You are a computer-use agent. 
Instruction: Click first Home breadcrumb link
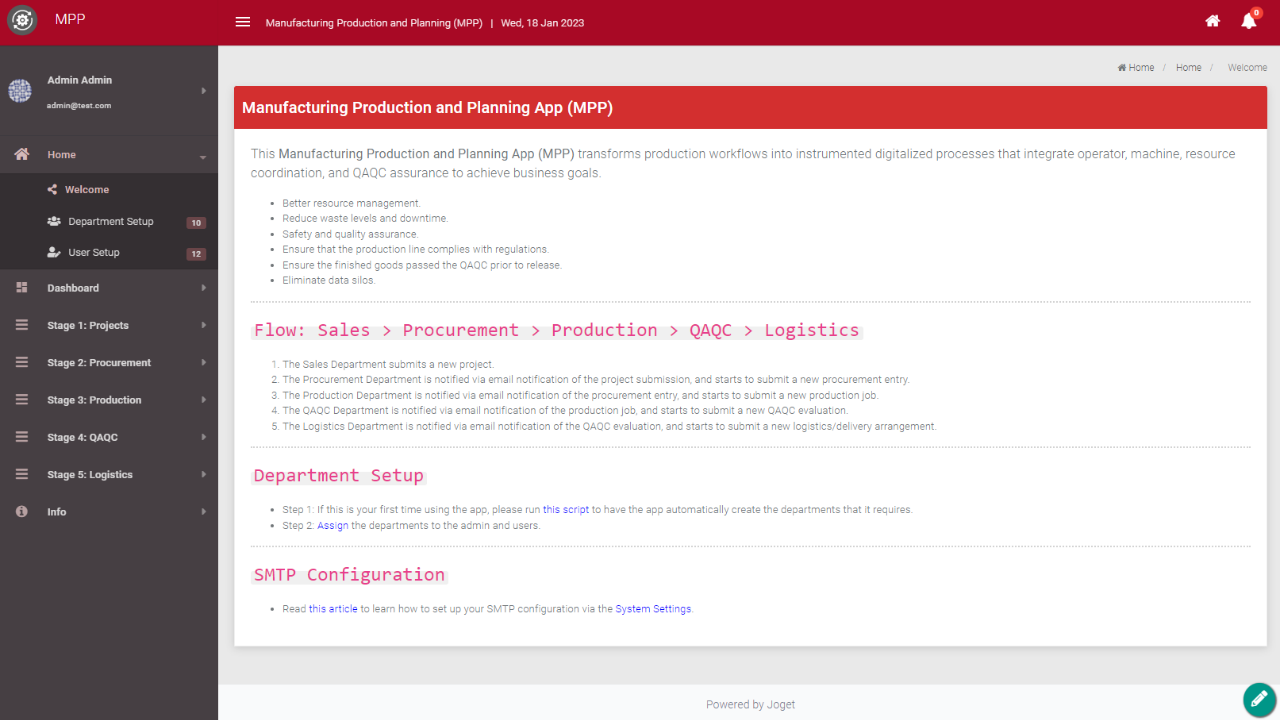click(1136, 68)
